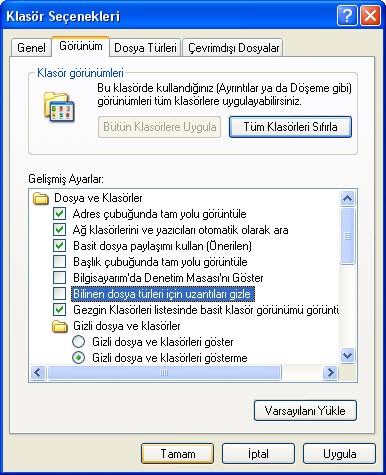Click the list scroll down arrow

[348, 356]
